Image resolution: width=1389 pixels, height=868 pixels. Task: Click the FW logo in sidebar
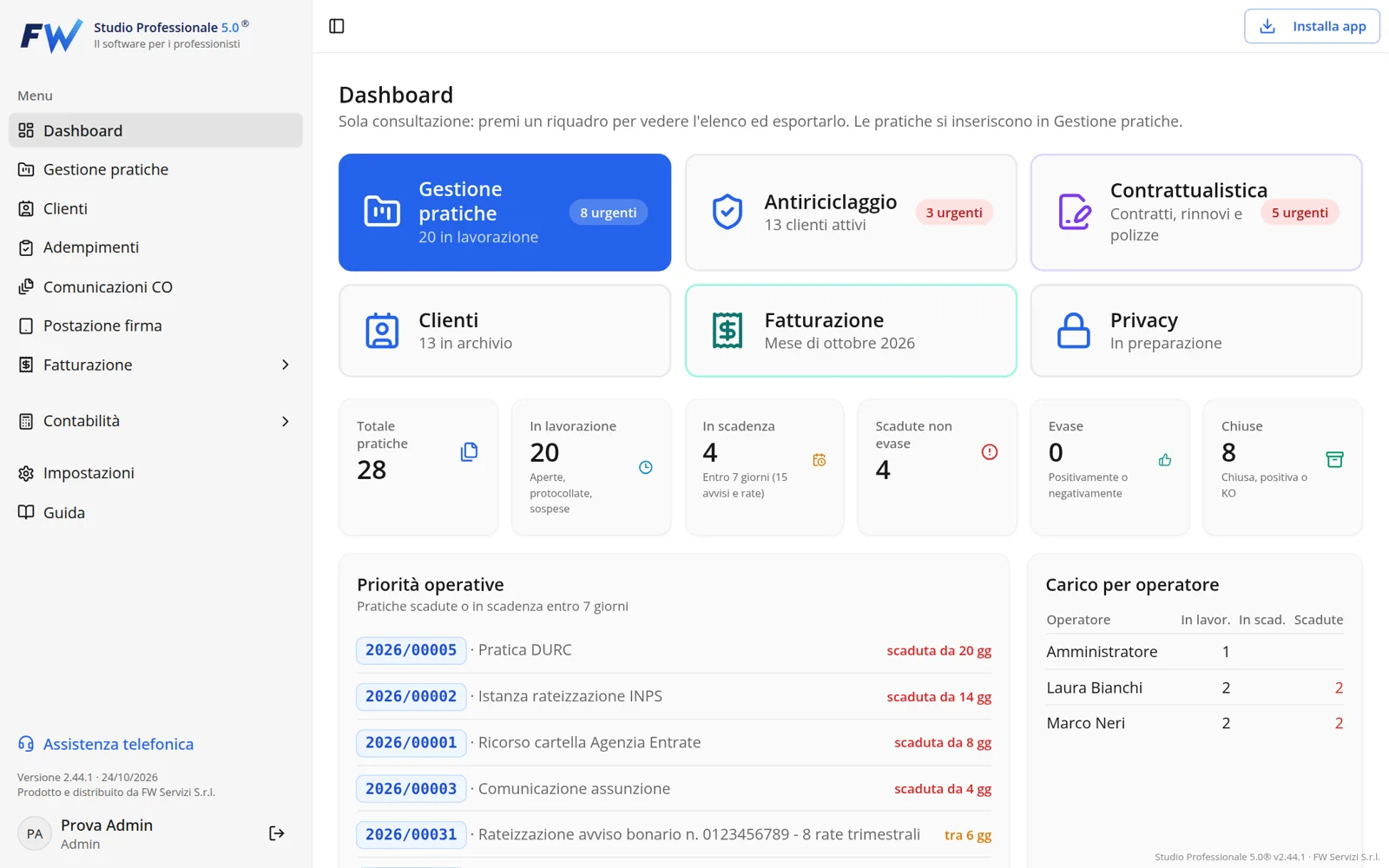point(51,36)
